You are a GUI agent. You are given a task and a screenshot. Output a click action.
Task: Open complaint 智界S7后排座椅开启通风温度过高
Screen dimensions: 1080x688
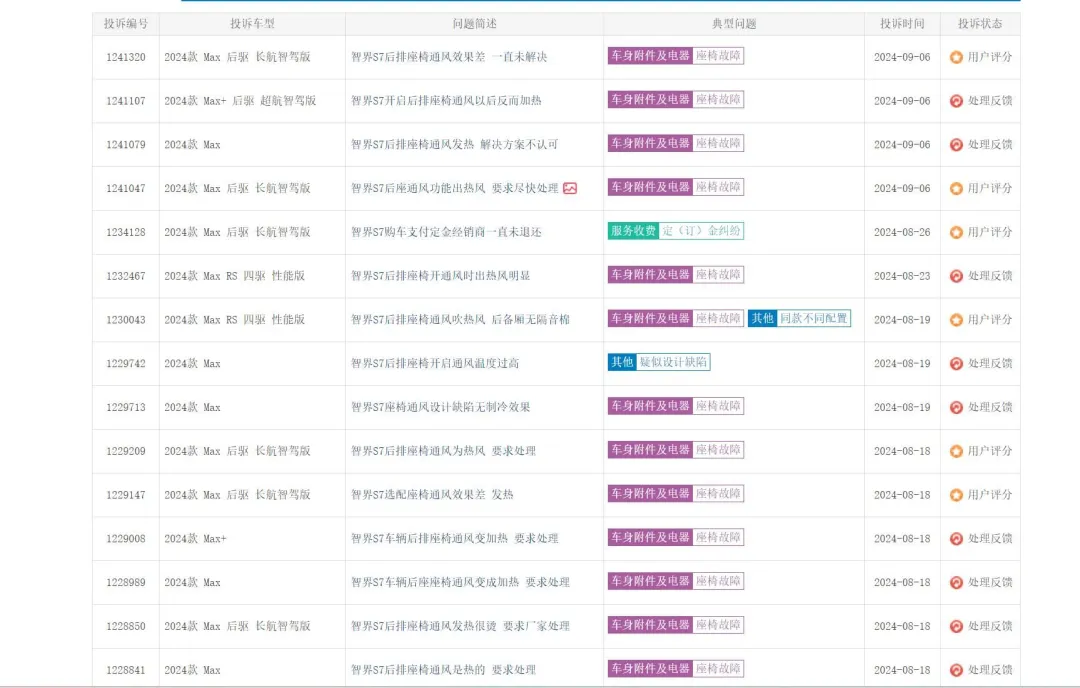(x=435, y=364)
